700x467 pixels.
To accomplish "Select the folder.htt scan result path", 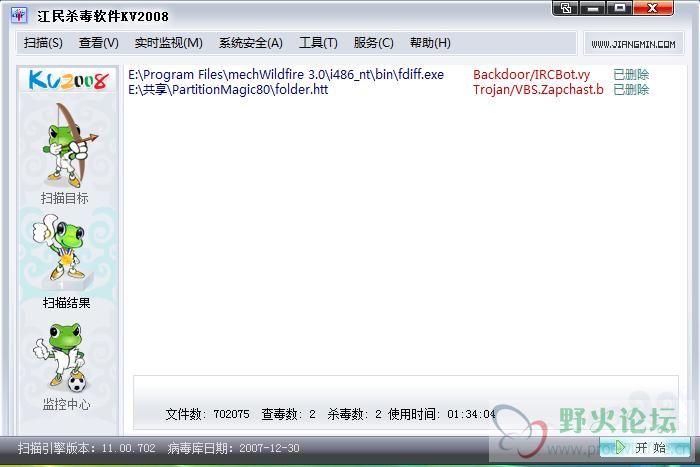I will click(228, 90).
